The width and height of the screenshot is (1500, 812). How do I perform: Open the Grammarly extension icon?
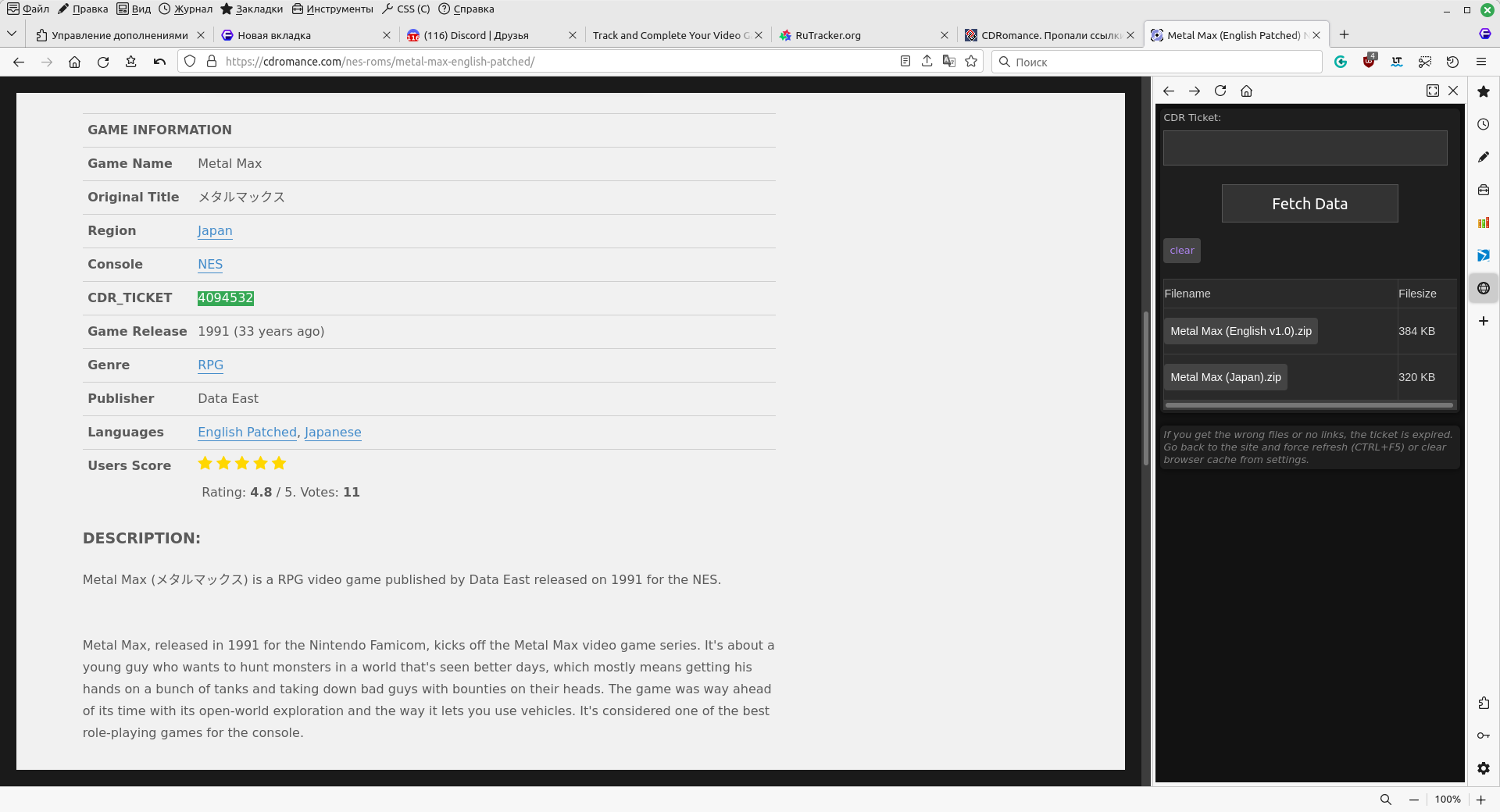1341,62
